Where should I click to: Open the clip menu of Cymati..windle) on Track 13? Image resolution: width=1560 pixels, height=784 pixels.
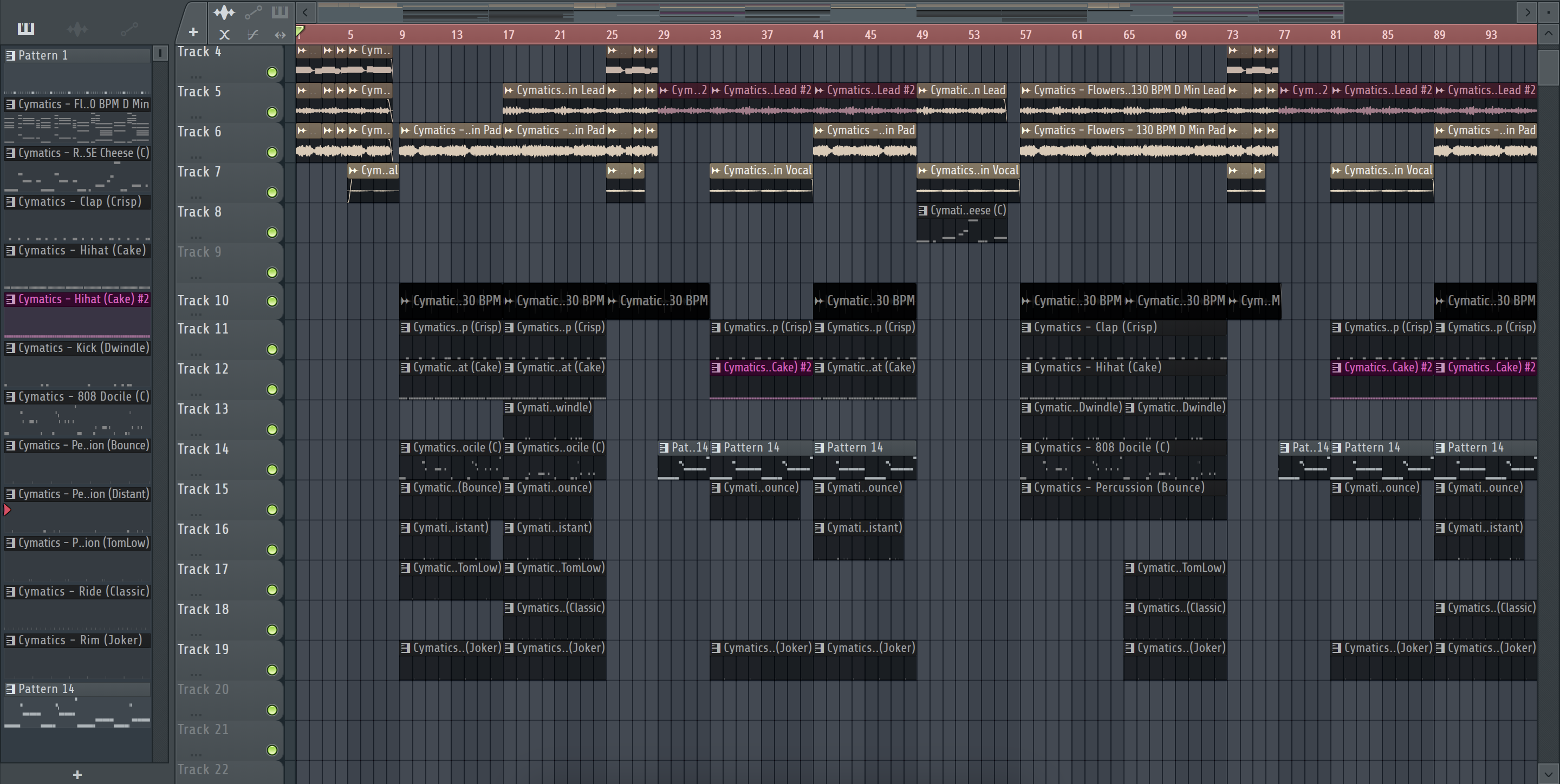509,408
